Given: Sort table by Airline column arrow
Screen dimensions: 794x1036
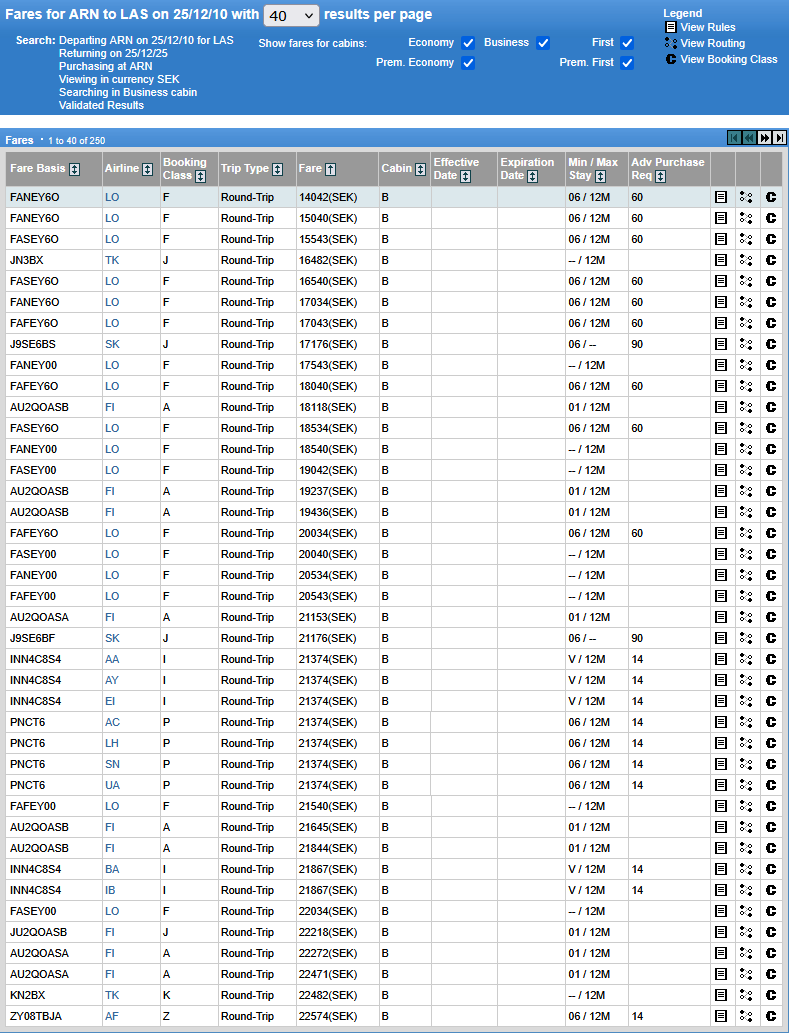Looking at the screenshot, I should [147, 169].
